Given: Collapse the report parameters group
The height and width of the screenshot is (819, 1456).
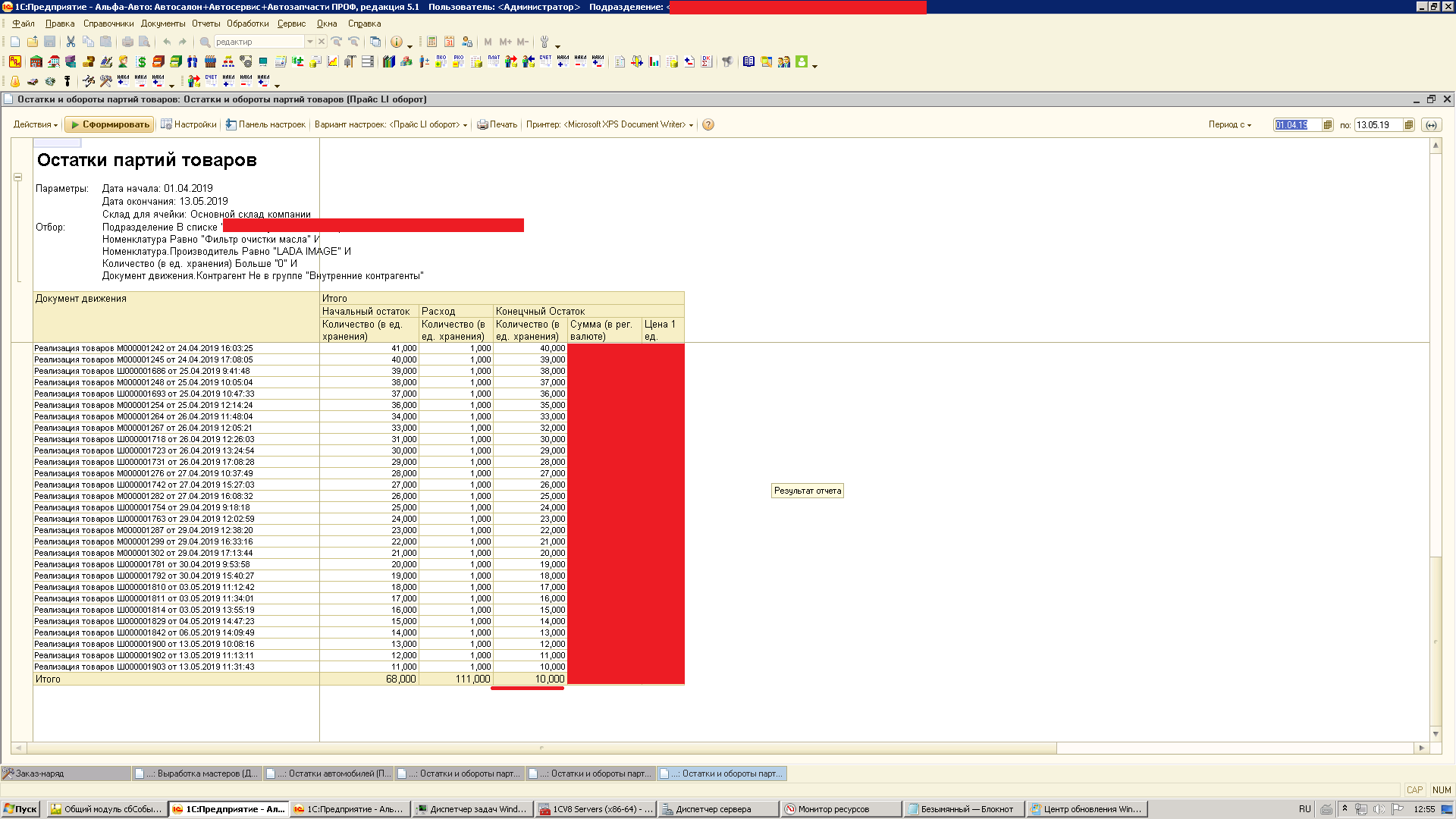Looking at the screenshot, I should click(x=17, y=177).
